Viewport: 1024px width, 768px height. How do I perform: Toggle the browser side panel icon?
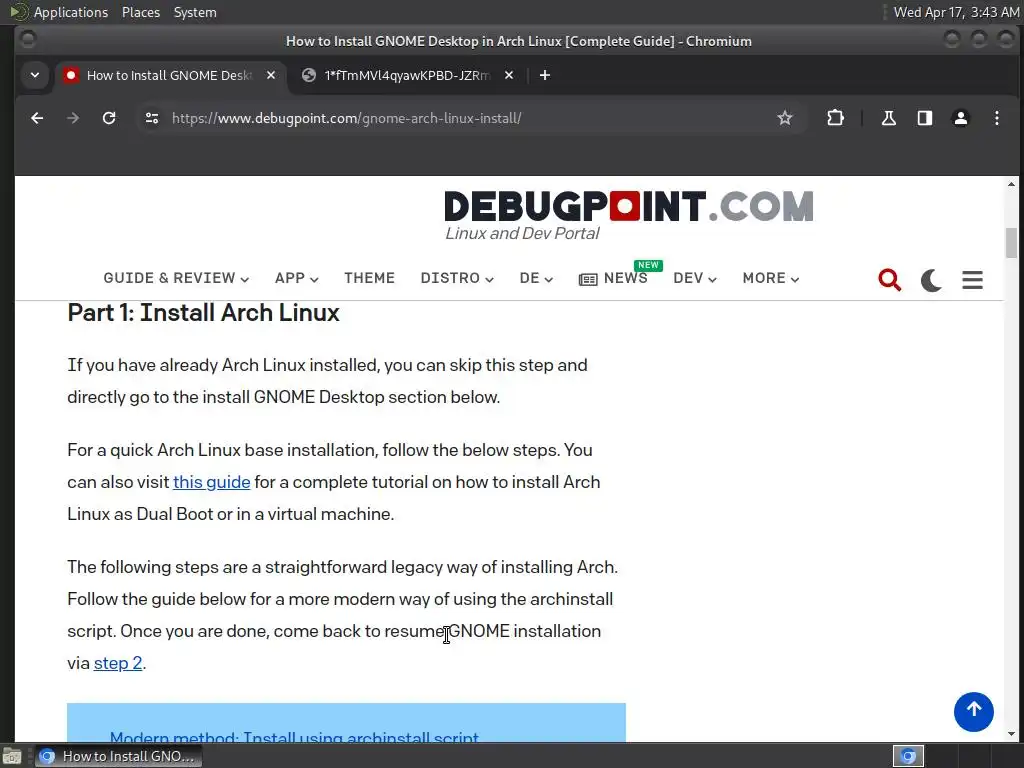[925, 118]
